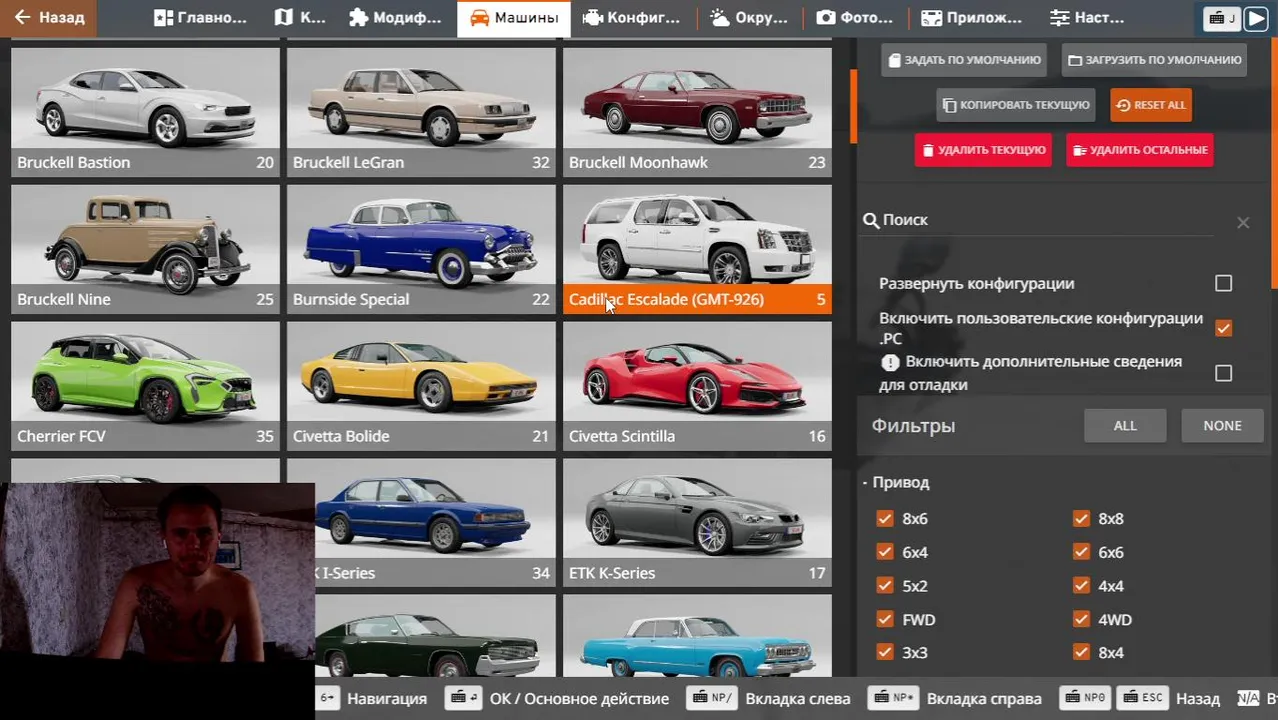This screenshot has height=720, width=1278.
Task: Toggle the 6x6 drivetrain checkbox
Action: (1081, 552)
